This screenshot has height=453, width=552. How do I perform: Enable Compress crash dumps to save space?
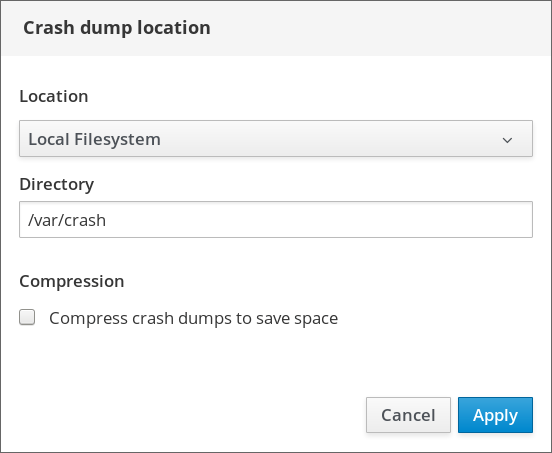pos(27,317)
